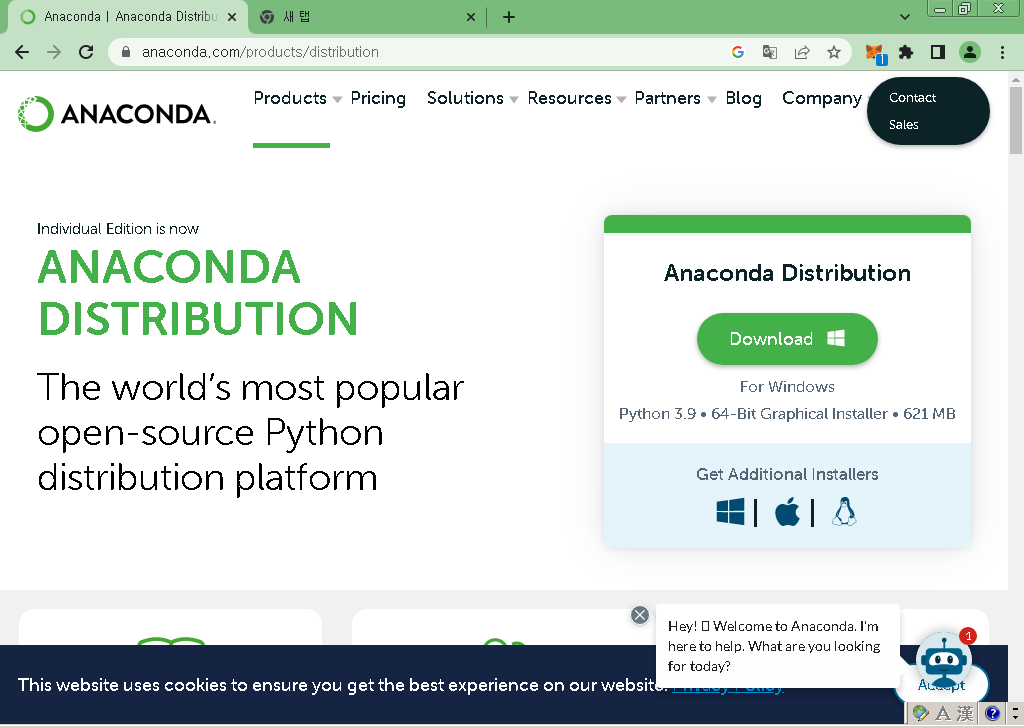Open the chatbot robot avatar
The image size is (1024, 728).
coord(943,661)
